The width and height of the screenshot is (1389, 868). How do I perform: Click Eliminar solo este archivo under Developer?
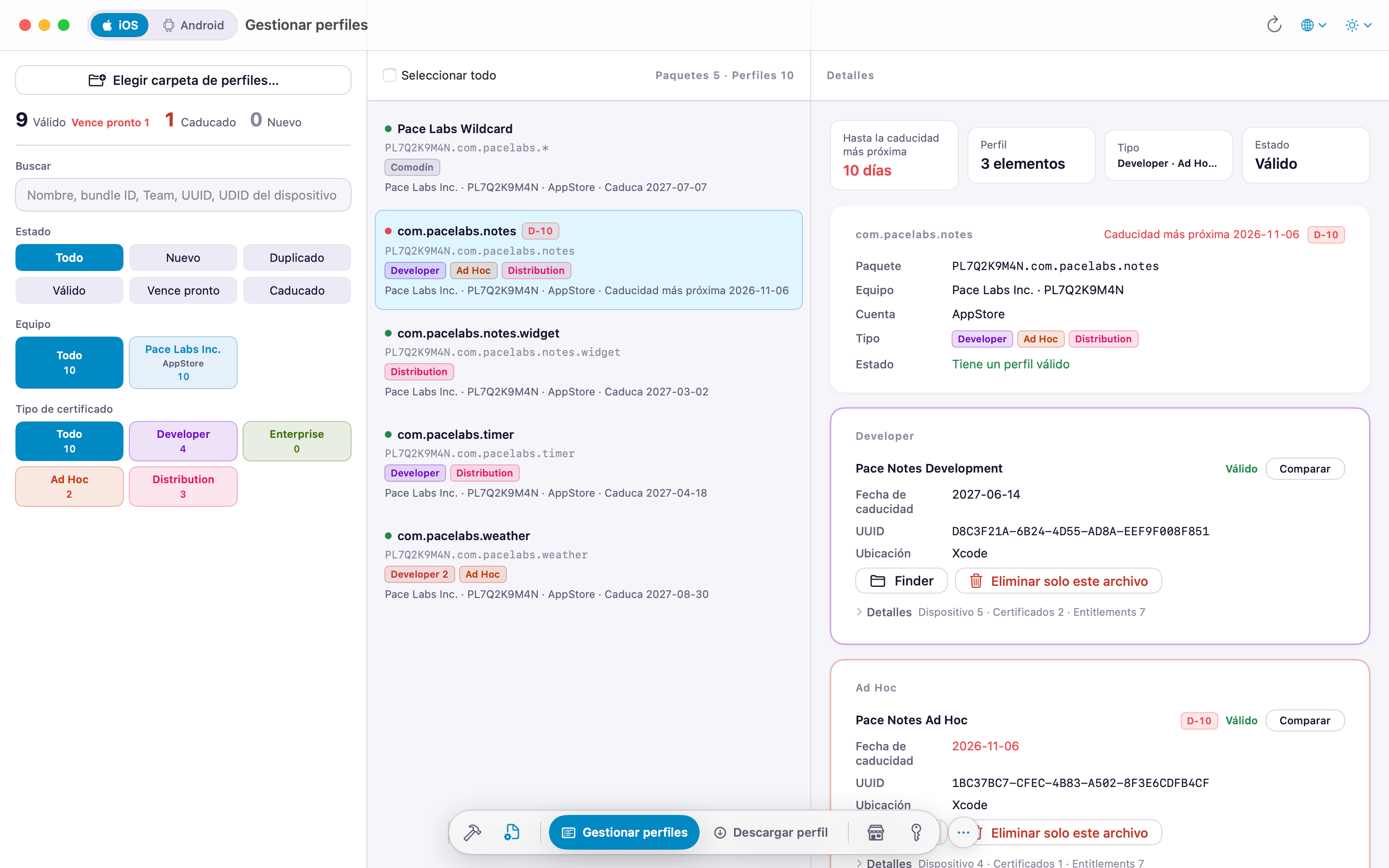[1059, 581]
